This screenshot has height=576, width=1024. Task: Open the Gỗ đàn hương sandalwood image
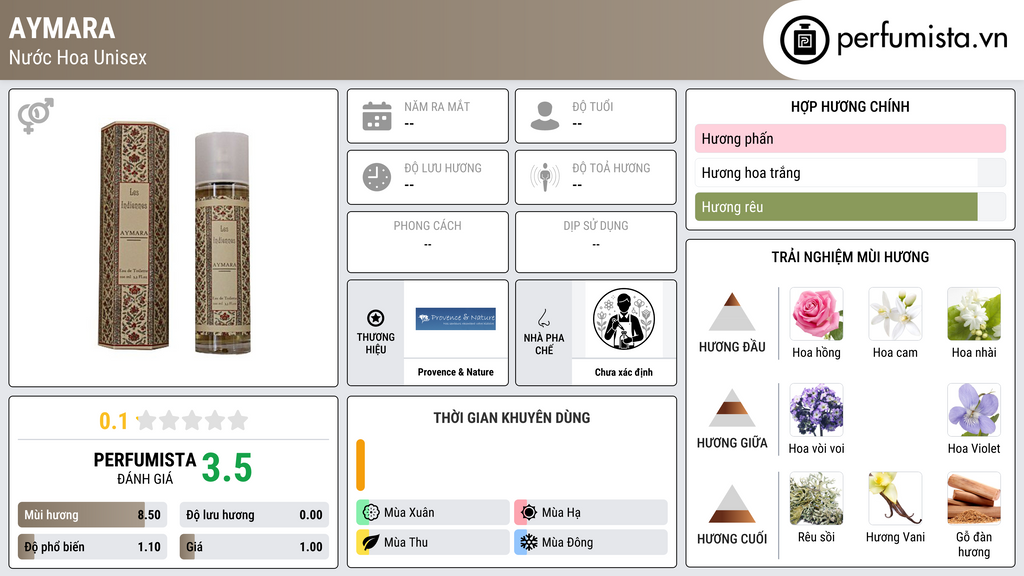pyautogui.click(x=974, y=499)
